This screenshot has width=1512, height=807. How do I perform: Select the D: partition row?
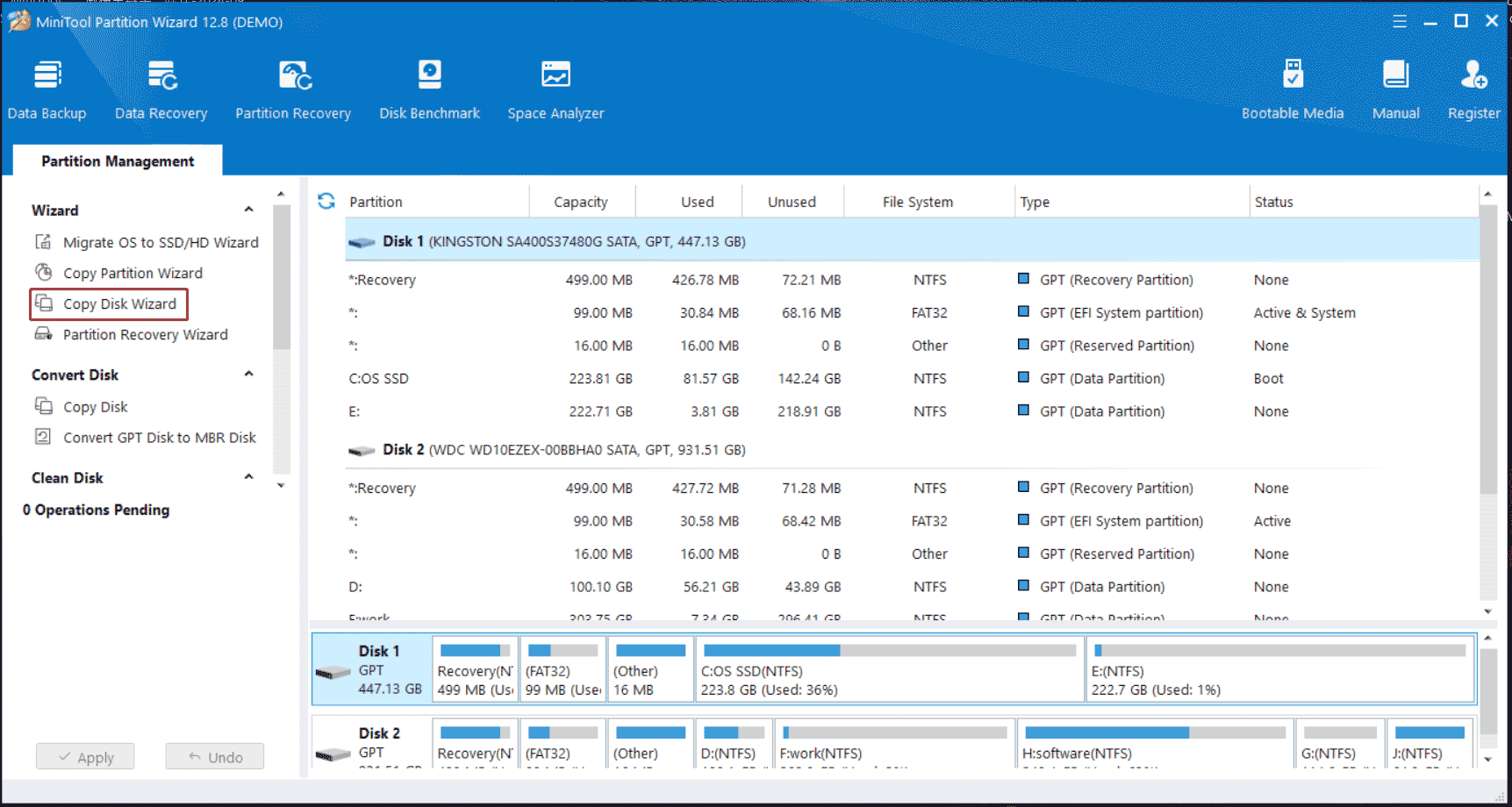(x=912, y=587)
